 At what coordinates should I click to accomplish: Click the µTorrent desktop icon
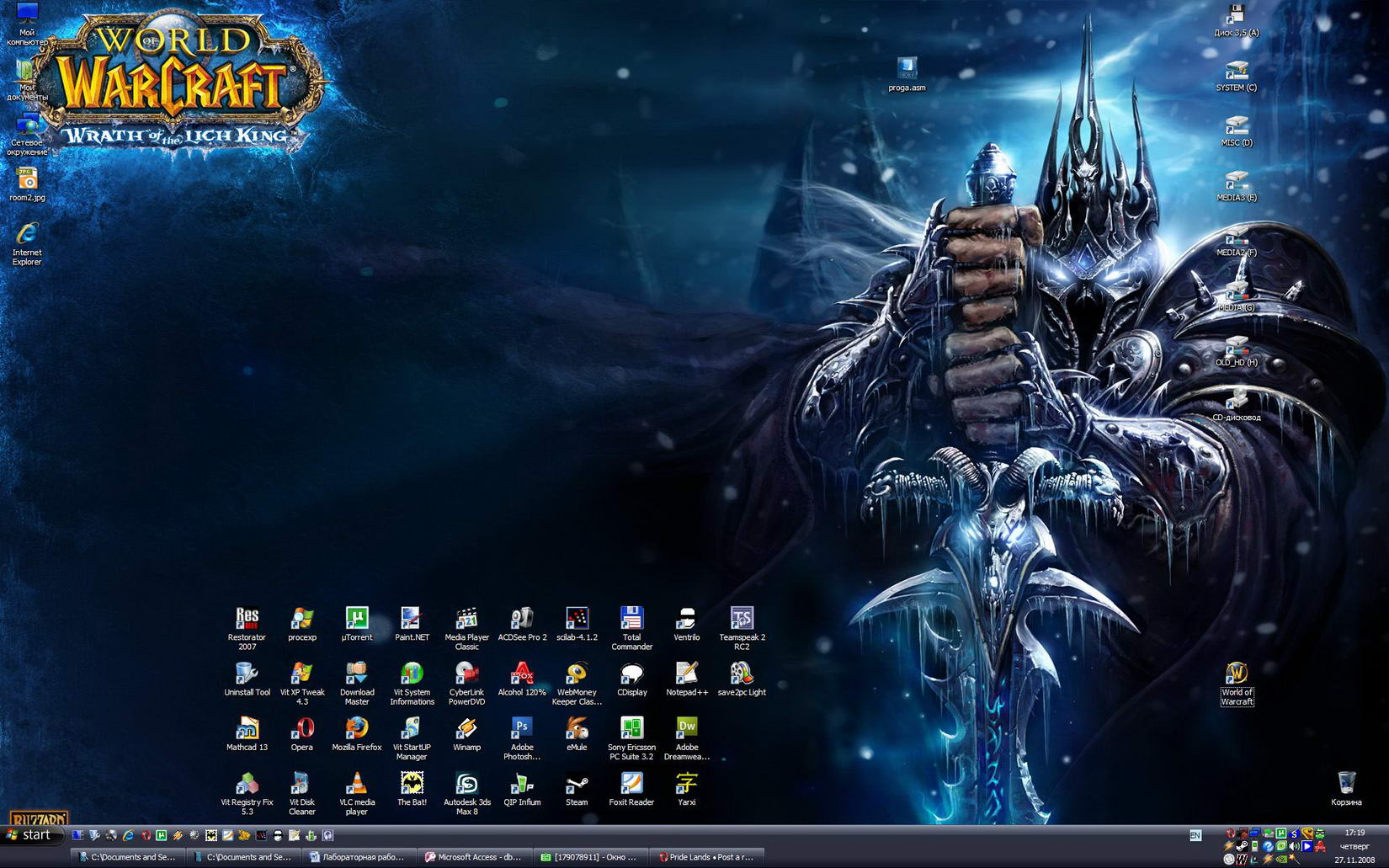point(357,620)
